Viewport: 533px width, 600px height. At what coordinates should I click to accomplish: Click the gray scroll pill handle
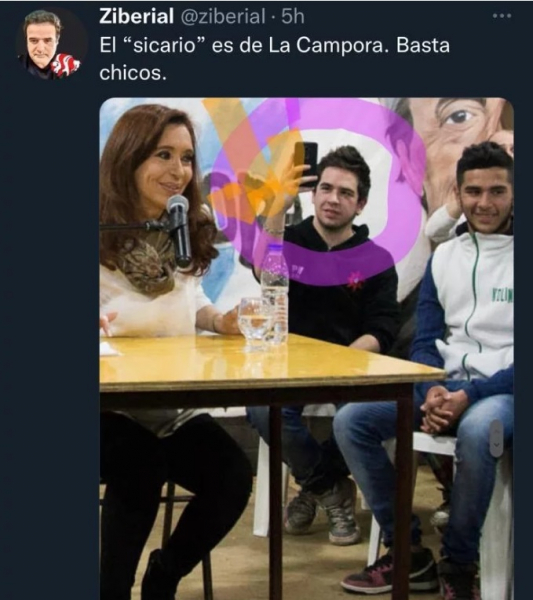click(497, 438)
